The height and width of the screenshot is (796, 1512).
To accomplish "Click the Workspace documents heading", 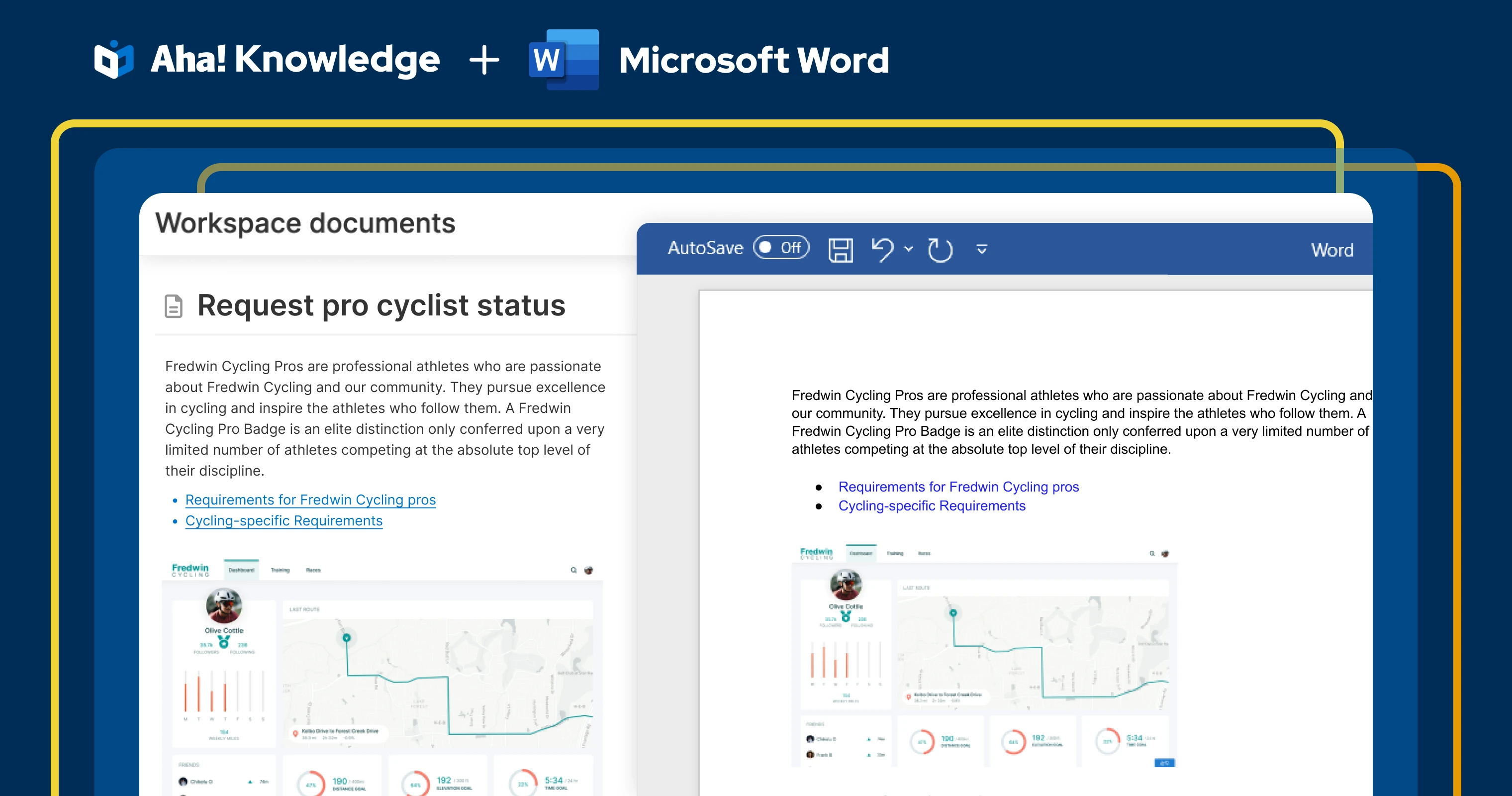I will pyautogui.click(x=305, y=223).
